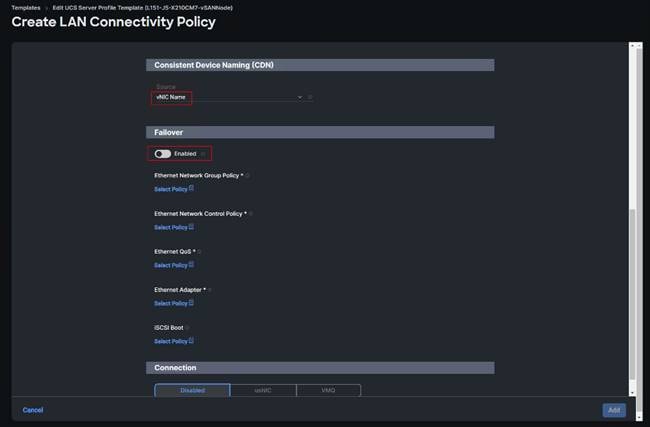
Task: Click policy picker icon under iSCSI Boot
Action: [x=191, y=341]
